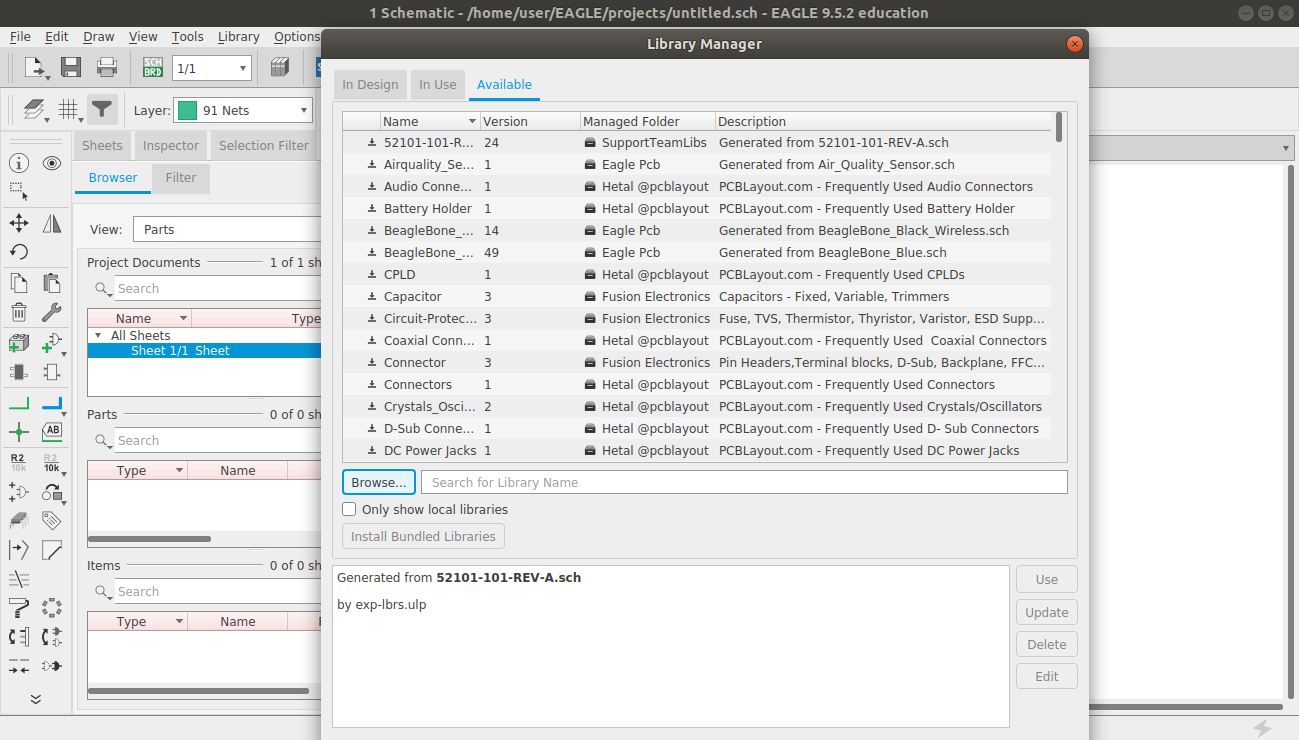
Task: Click the layer color swatch
Action: click(x=187, y=110)
